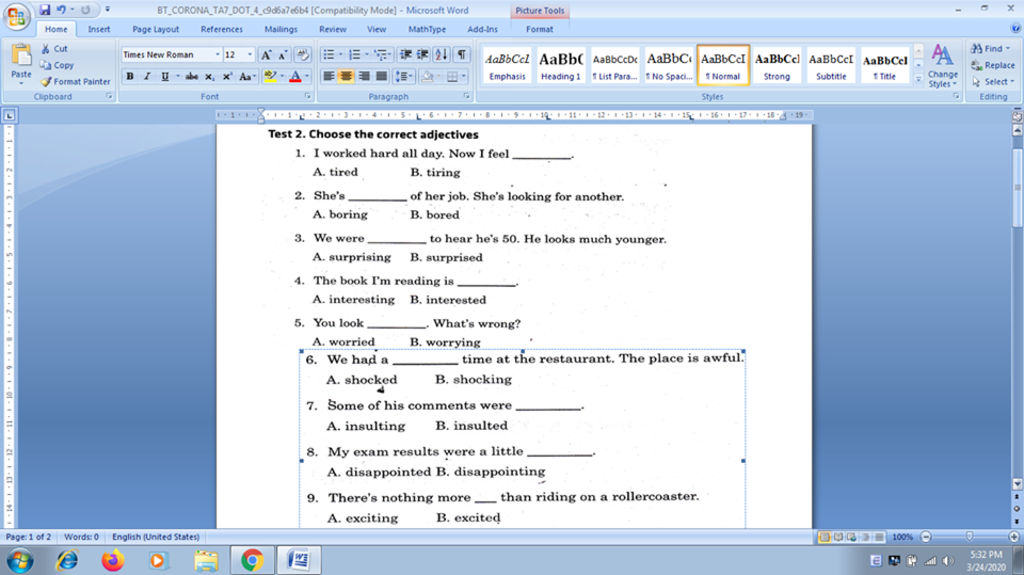Start a bulleted list
The height and width of the screenshot is (575, 1024).
(328, 55)
